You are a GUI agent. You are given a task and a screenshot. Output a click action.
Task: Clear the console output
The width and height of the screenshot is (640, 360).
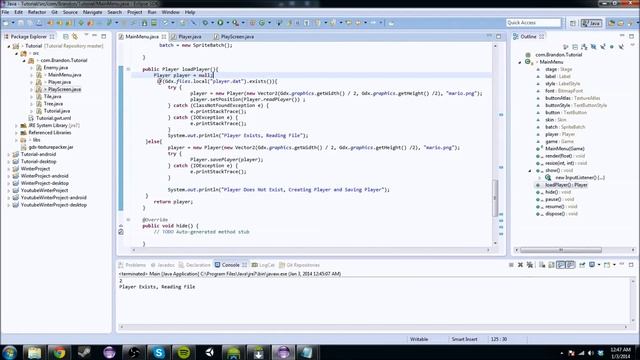click(x=542, y=265)
